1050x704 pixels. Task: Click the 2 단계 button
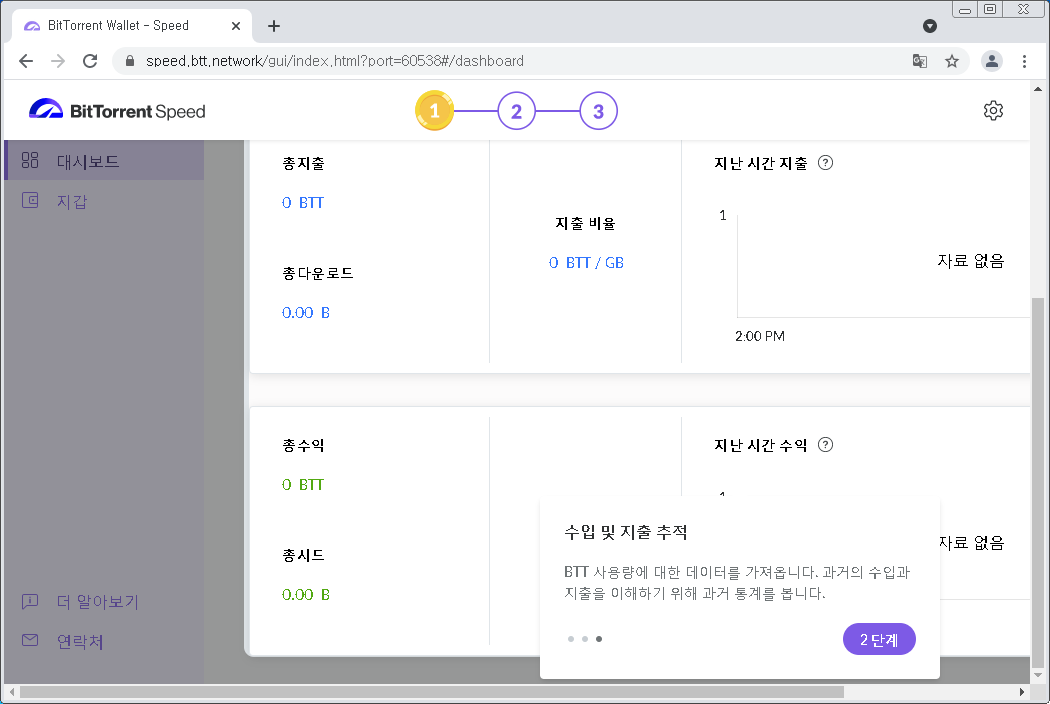[879, 639]
